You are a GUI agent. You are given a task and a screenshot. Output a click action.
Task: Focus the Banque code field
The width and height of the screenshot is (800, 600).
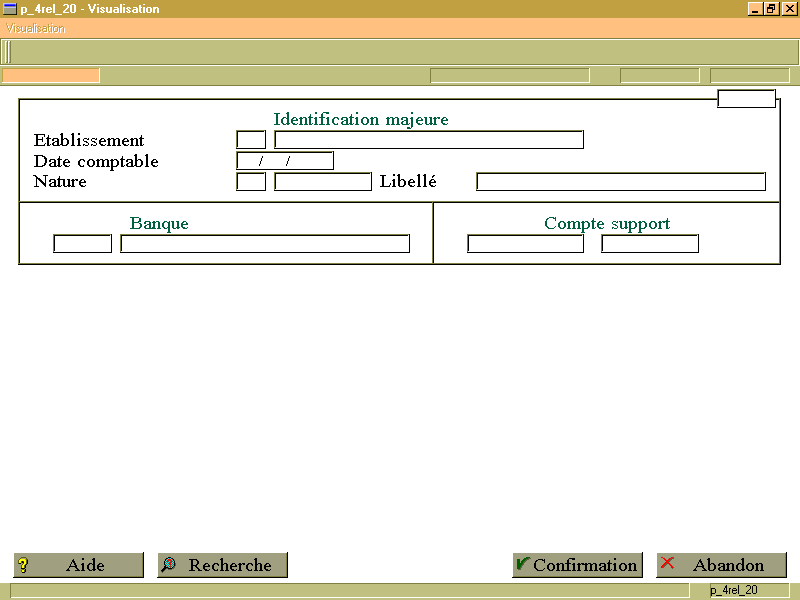click(x=83, y=244)
